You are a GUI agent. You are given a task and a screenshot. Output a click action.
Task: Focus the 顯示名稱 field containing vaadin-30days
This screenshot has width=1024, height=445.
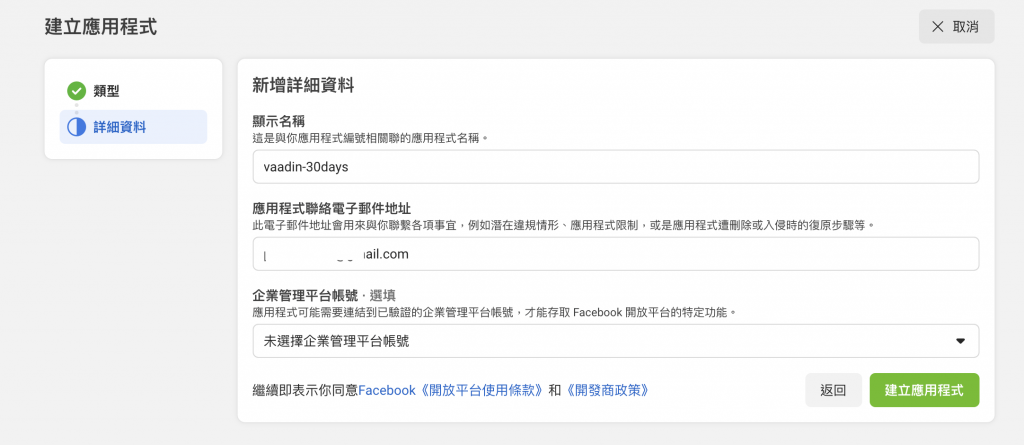coord(616,167)
